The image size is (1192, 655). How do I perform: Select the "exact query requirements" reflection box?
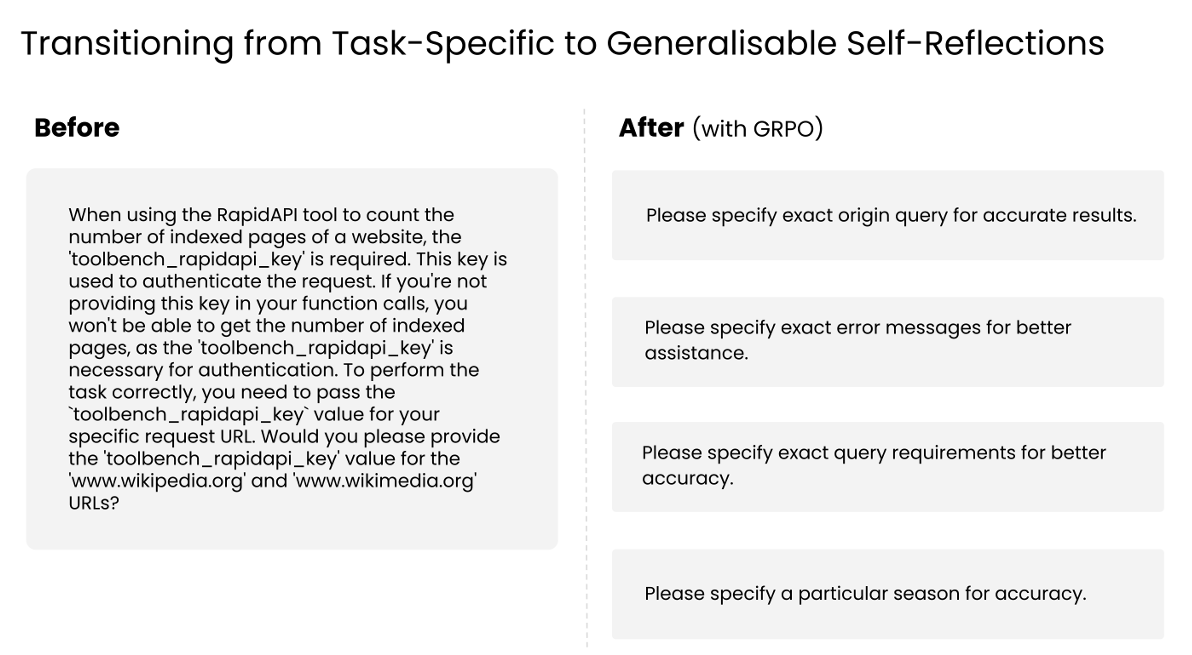pos(888,466)
